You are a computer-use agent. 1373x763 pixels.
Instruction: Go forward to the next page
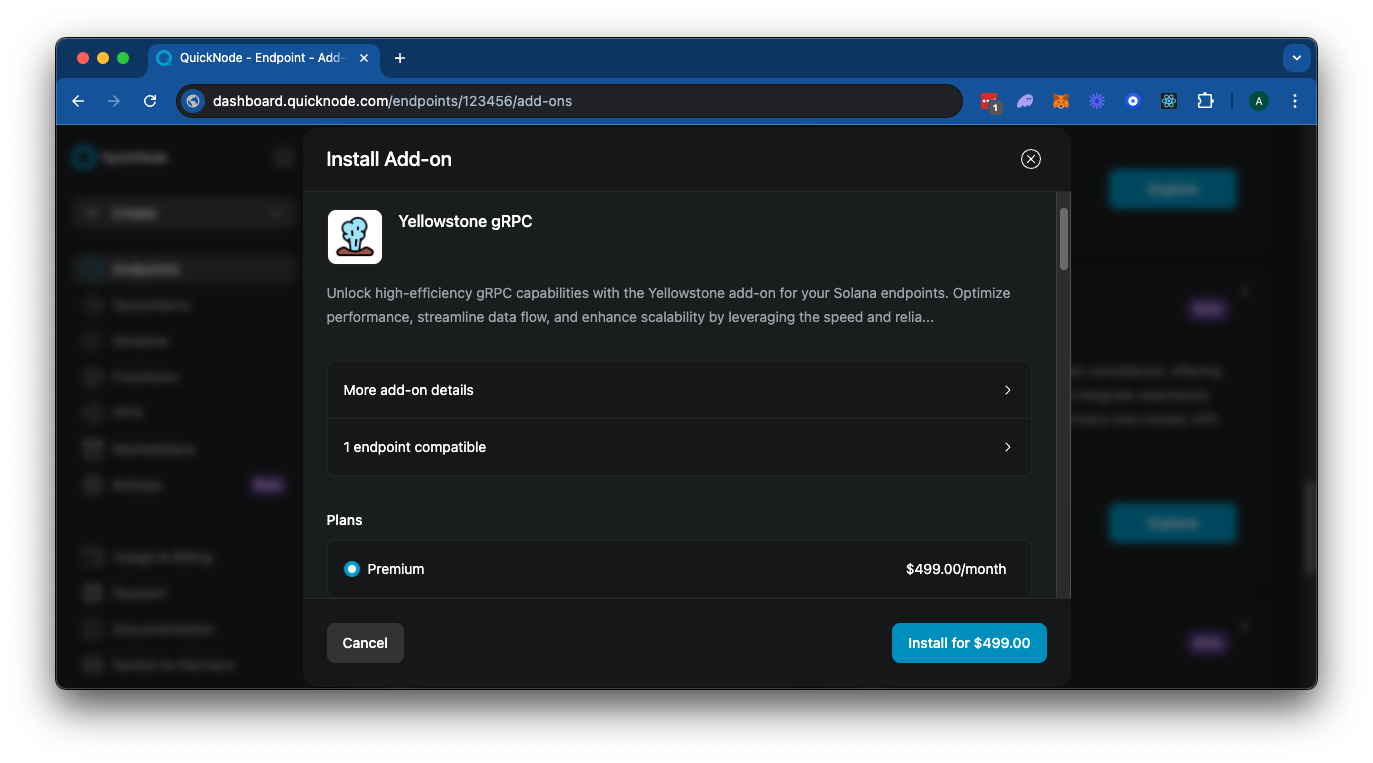pos(114,101)
